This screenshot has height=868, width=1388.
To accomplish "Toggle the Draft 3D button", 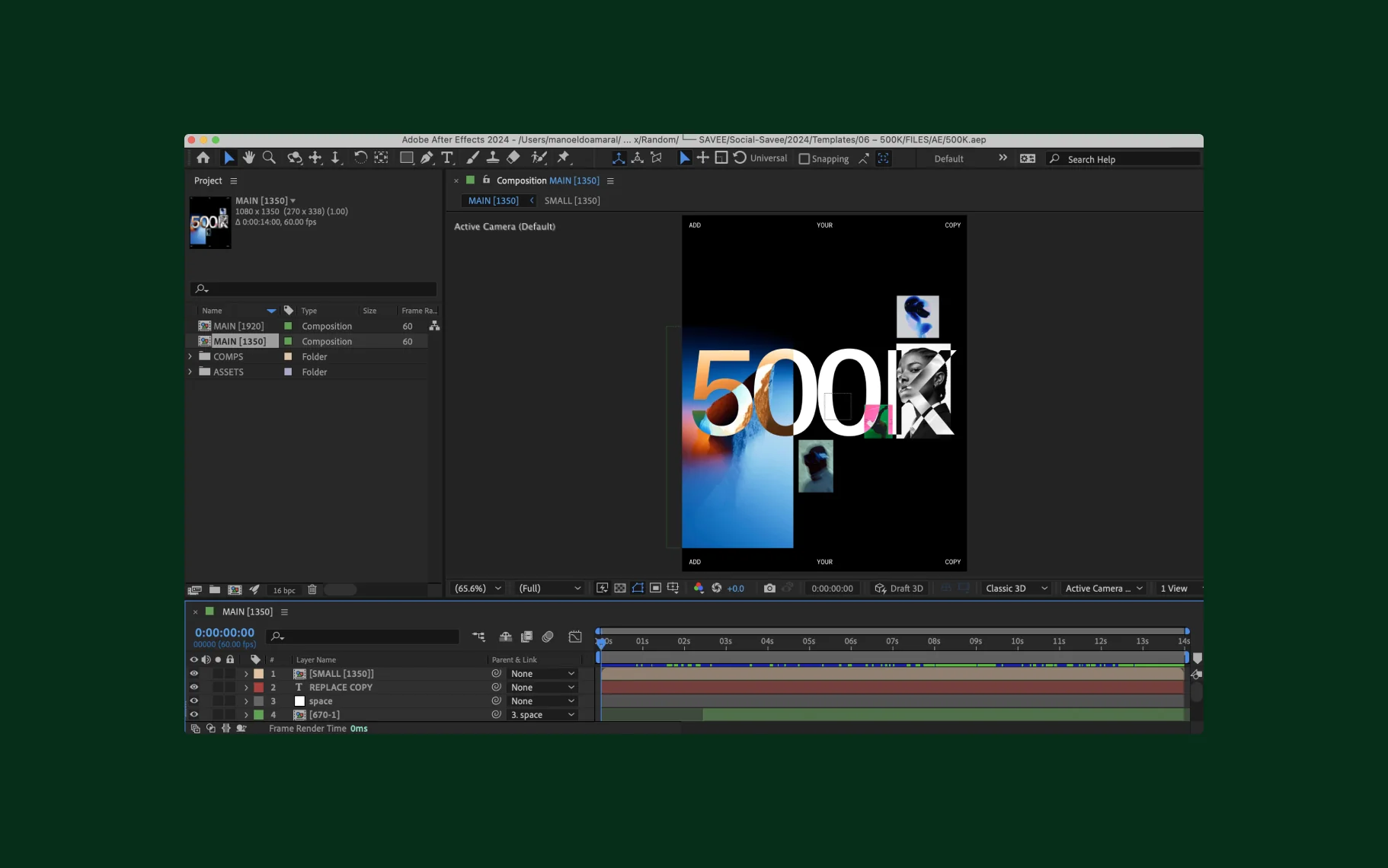I will (899, 588).
